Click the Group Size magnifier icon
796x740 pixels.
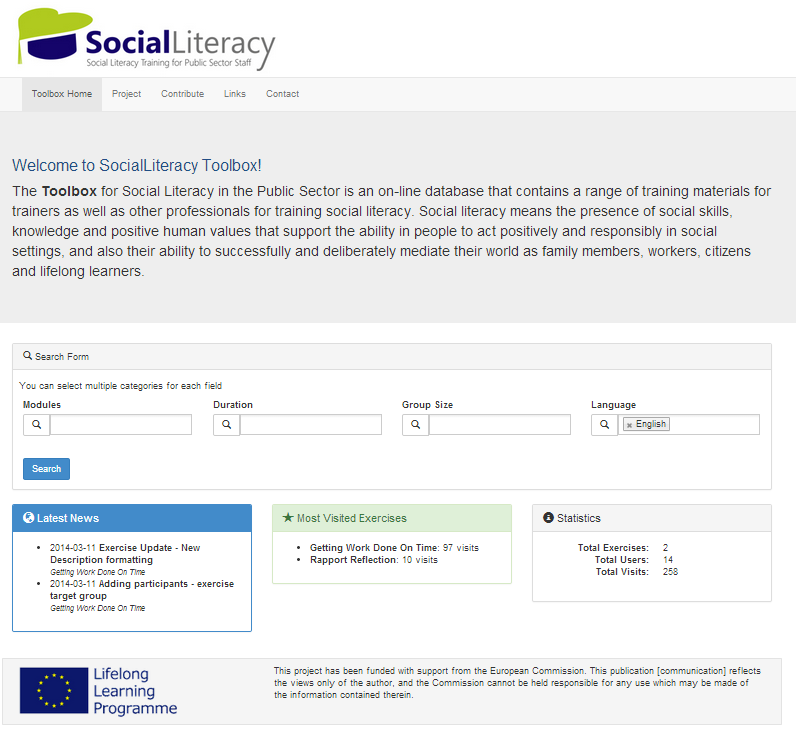tap(415, 424)
